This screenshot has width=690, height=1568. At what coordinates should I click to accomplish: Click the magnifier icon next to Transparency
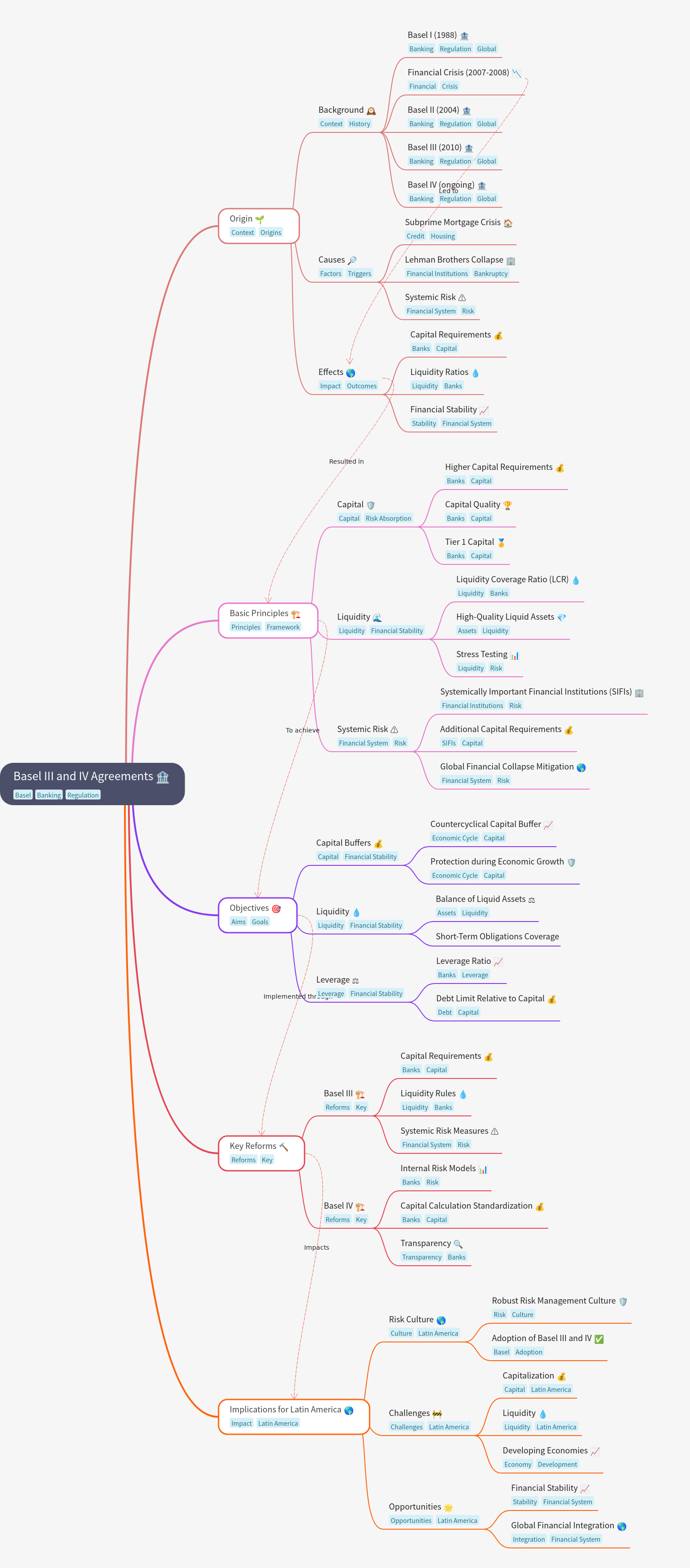click(458, 1244)
